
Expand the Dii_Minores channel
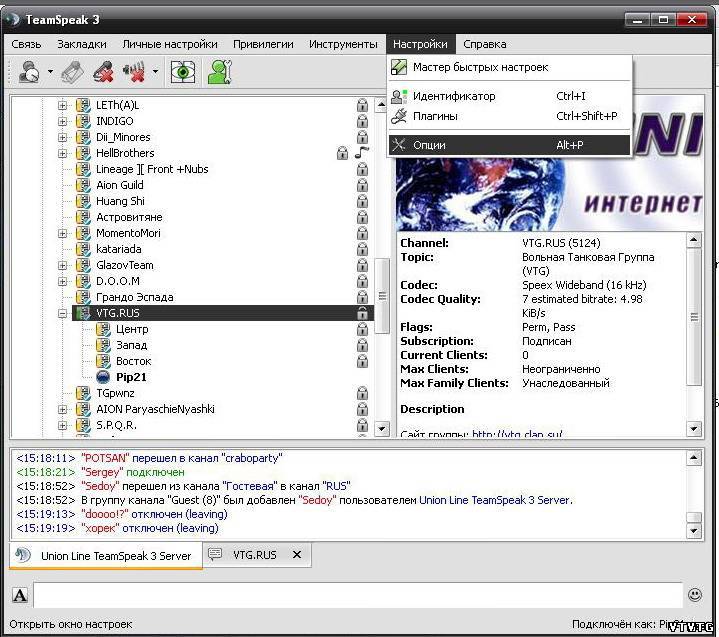pyautogui.click(x=62, y=138)
